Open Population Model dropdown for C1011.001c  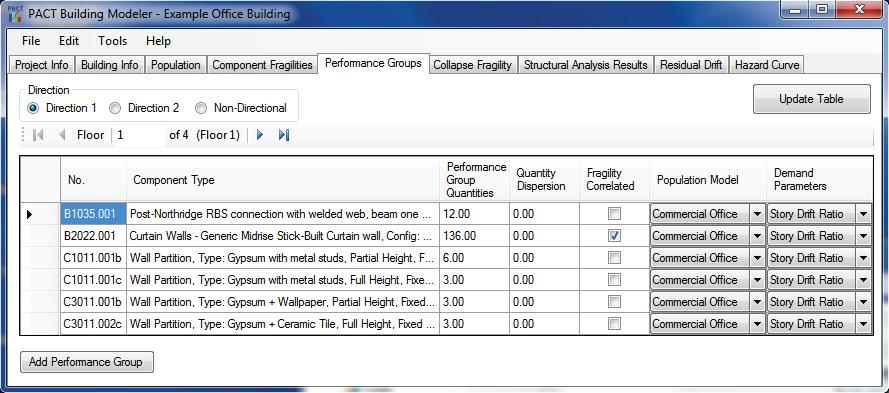click(757, 280)
